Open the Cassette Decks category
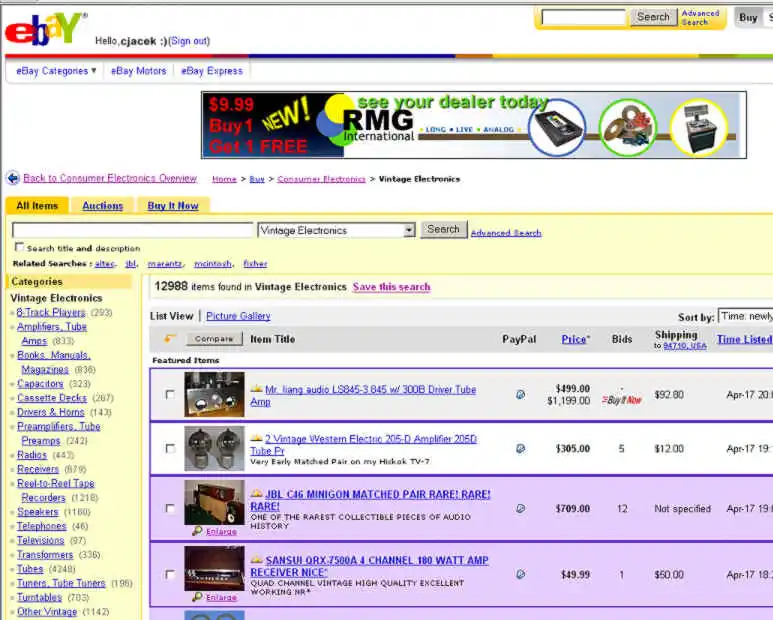The image size is (773, 620). (52, 398)
